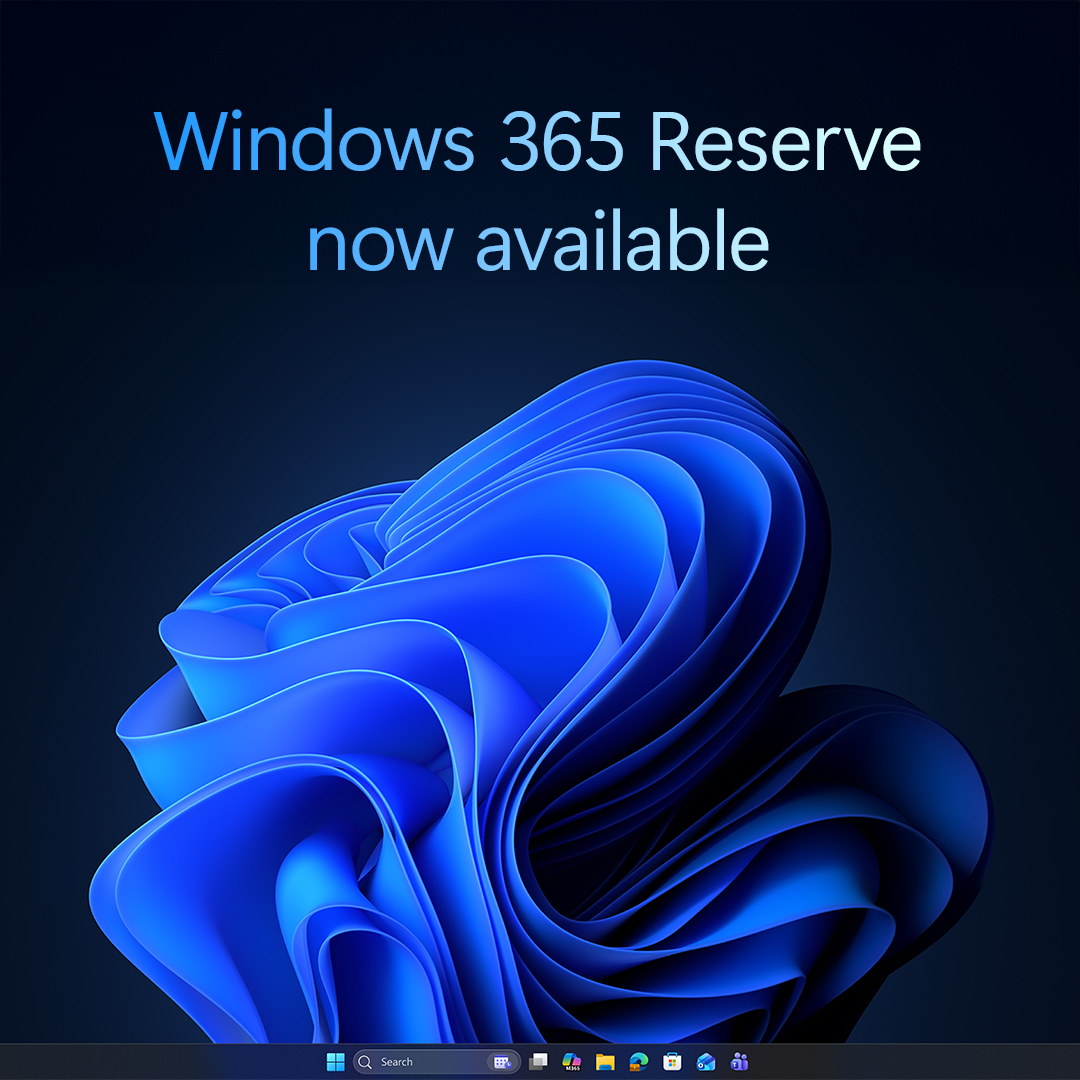Click the now available subtitle text
The image size is (1080, 1080).
tap(540, 240)
